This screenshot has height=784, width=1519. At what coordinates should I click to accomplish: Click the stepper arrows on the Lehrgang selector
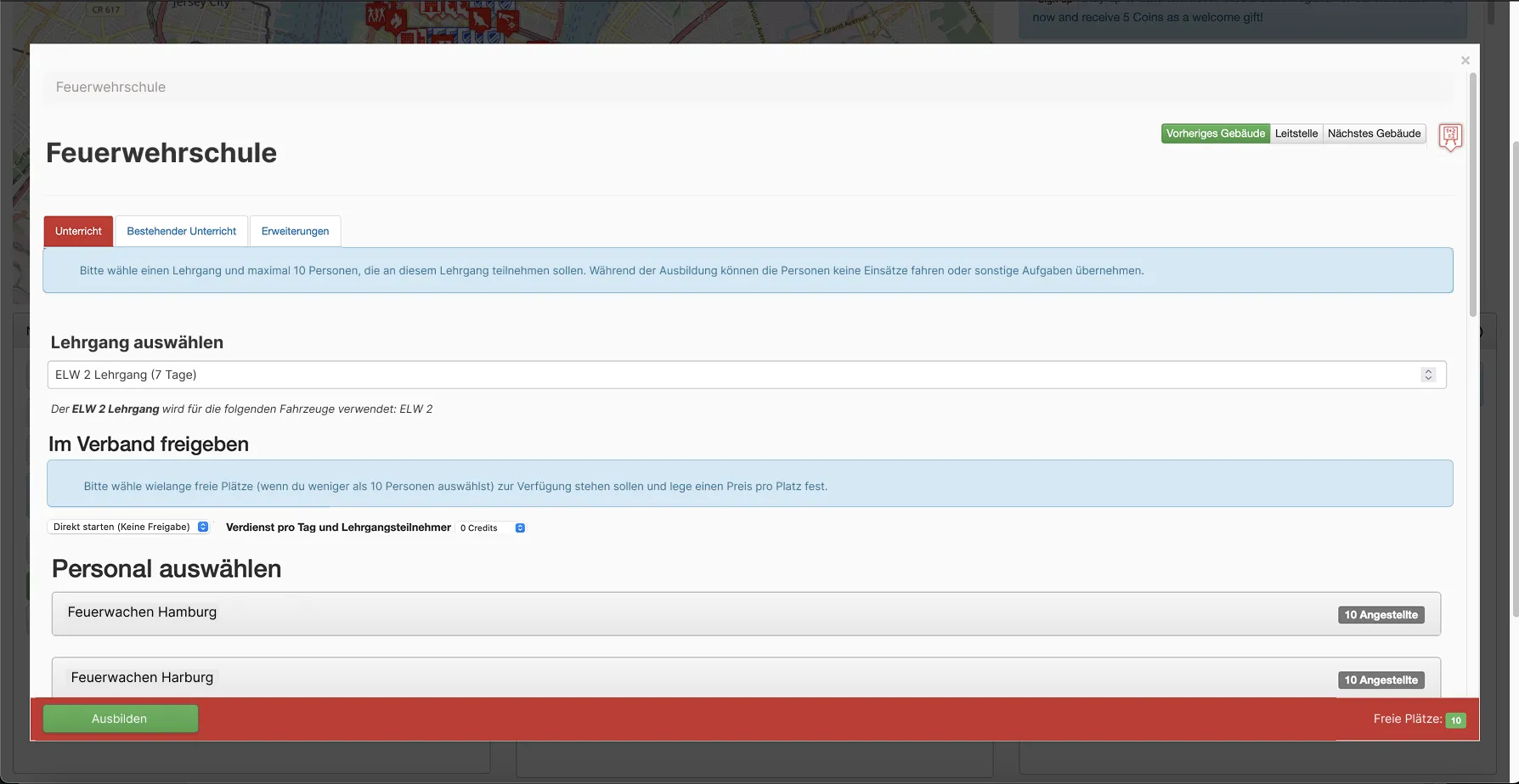point(1428,375)
